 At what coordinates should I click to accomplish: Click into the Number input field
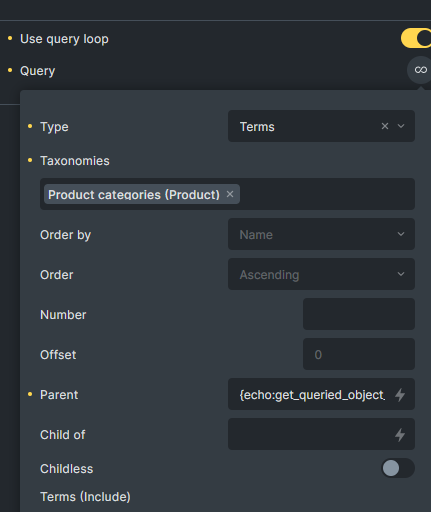tap(359, 314)
